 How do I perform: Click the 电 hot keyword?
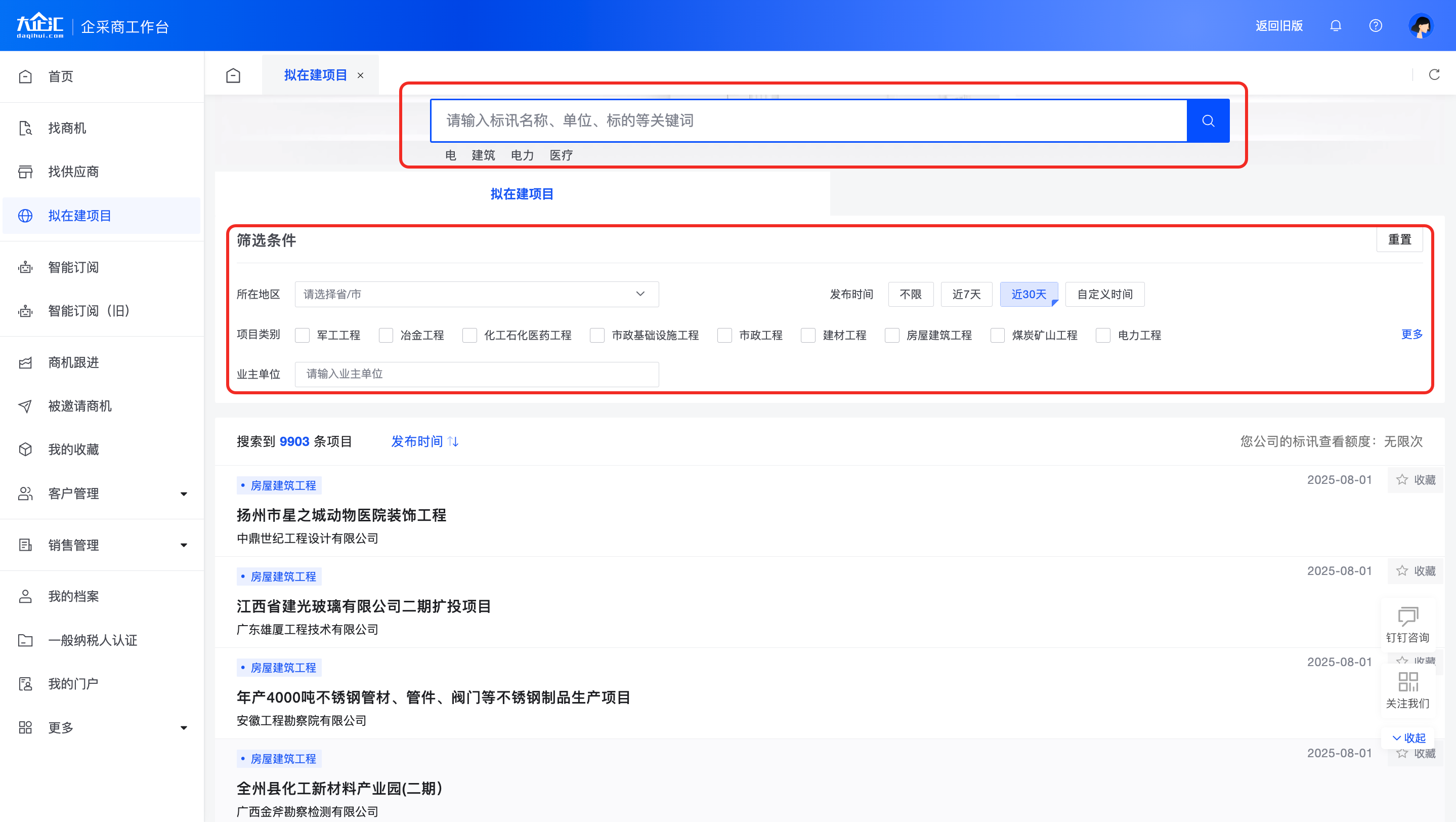click(450, 155)
